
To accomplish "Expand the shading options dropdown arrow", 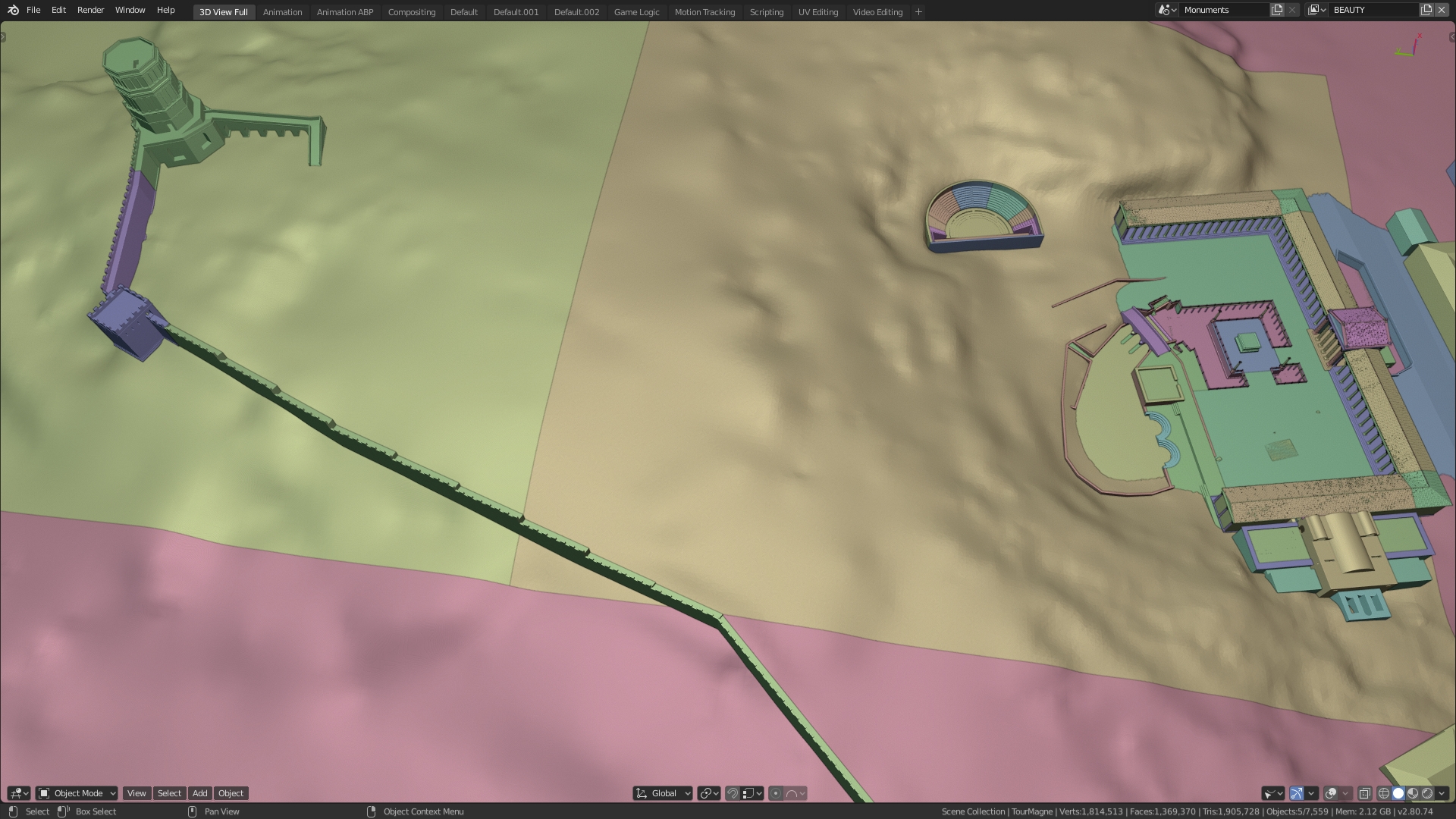I will (1442, 793).
